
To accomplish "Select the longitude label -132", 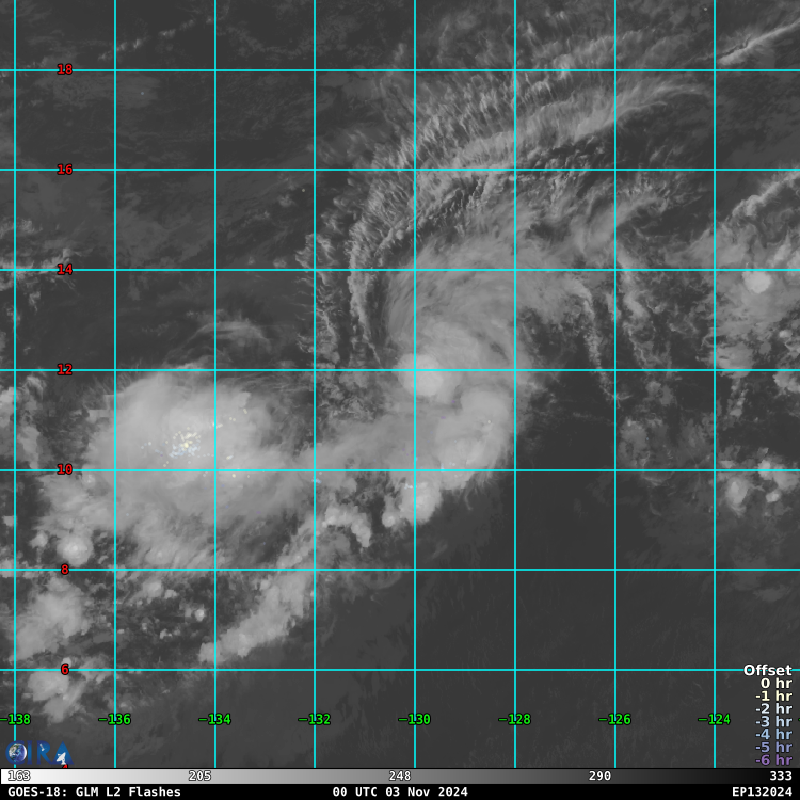I will [x=315, y=719].
